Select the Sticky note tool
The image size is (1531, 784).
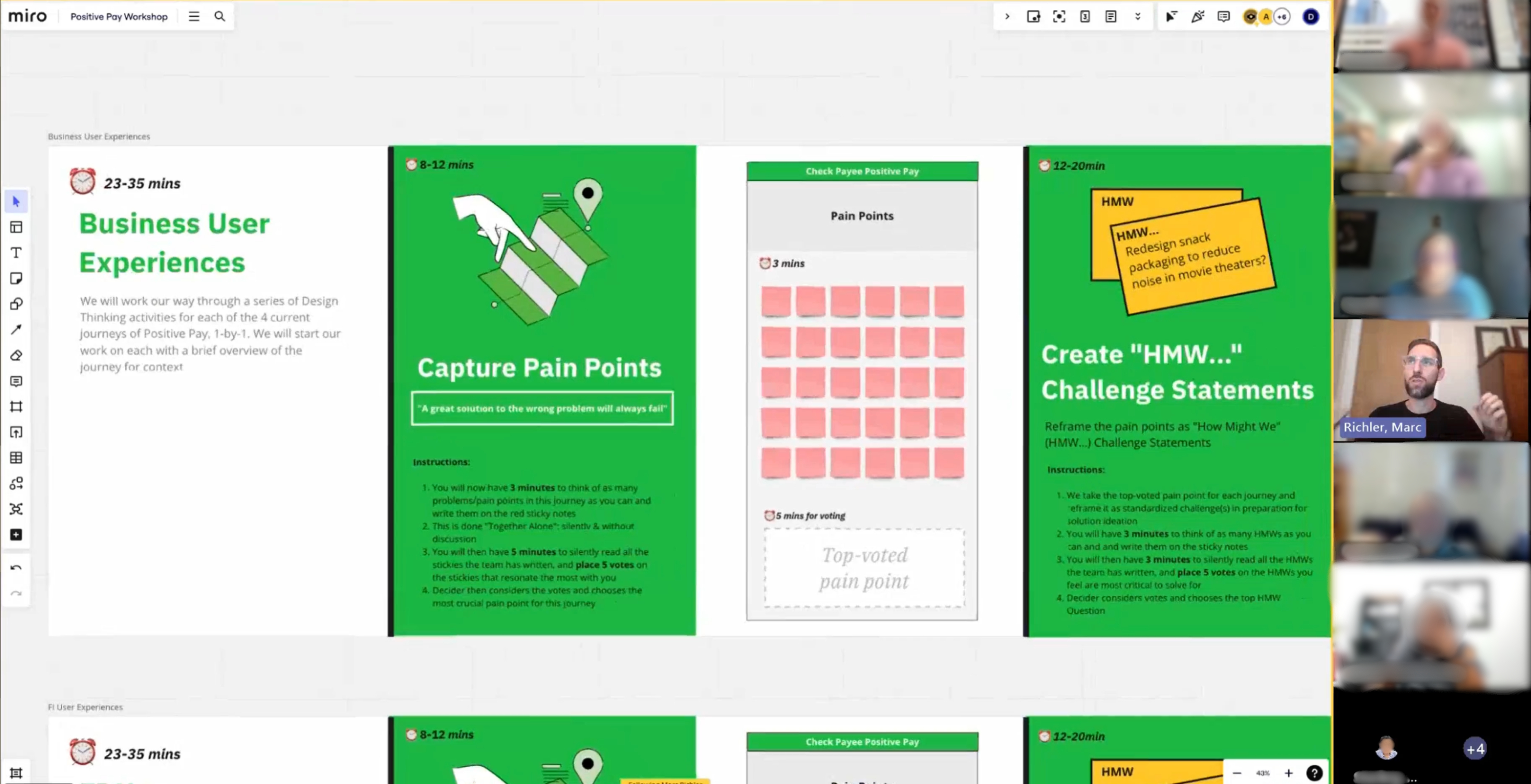tap(16, 278)
